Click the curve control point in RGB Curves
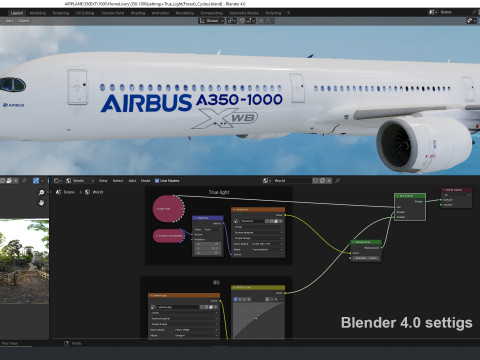480x360 pixels. pos(256,319)
